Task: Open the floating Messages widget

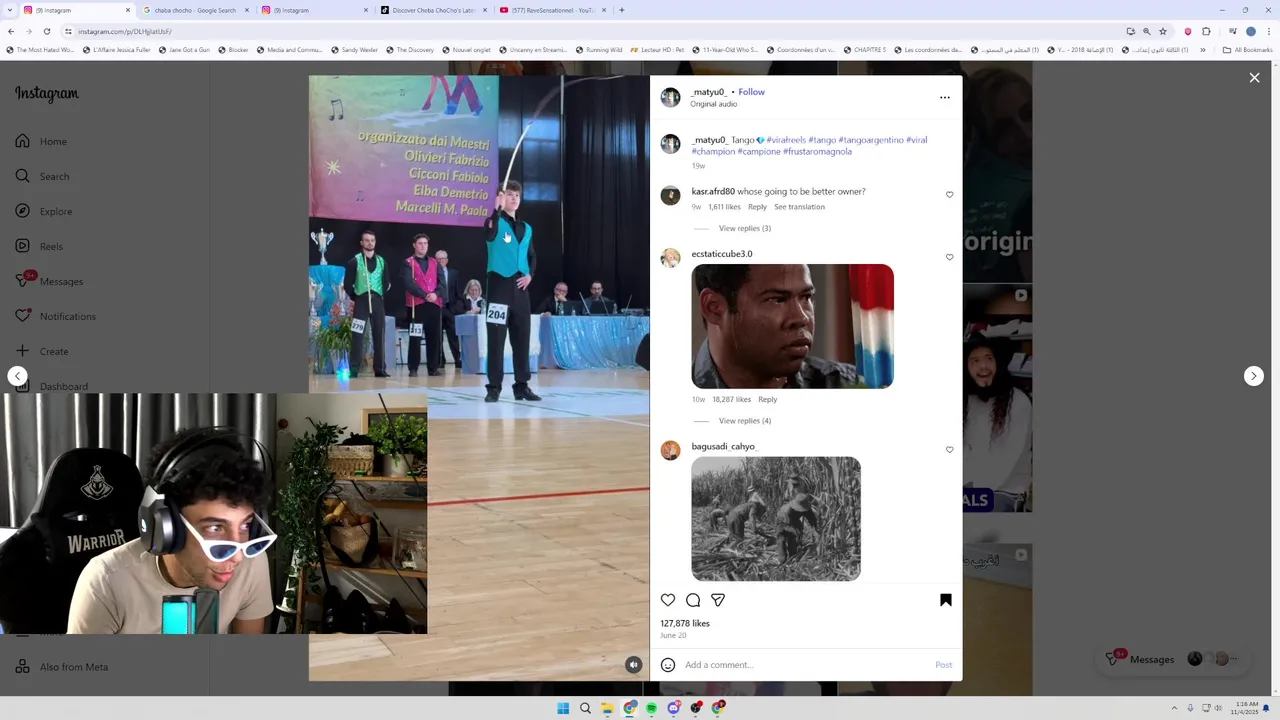Action: point(1173,659)
